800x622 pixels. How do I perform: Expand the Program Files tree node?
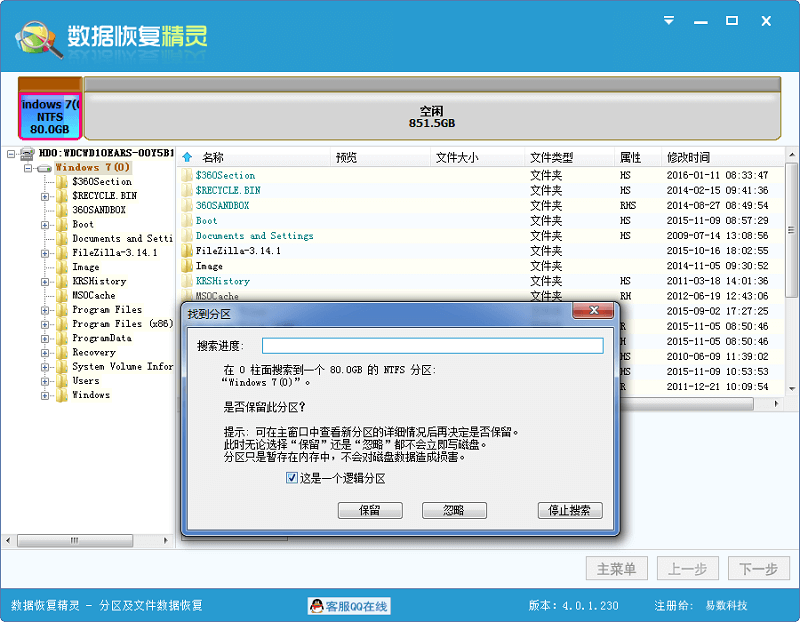[x=45, y=310]
